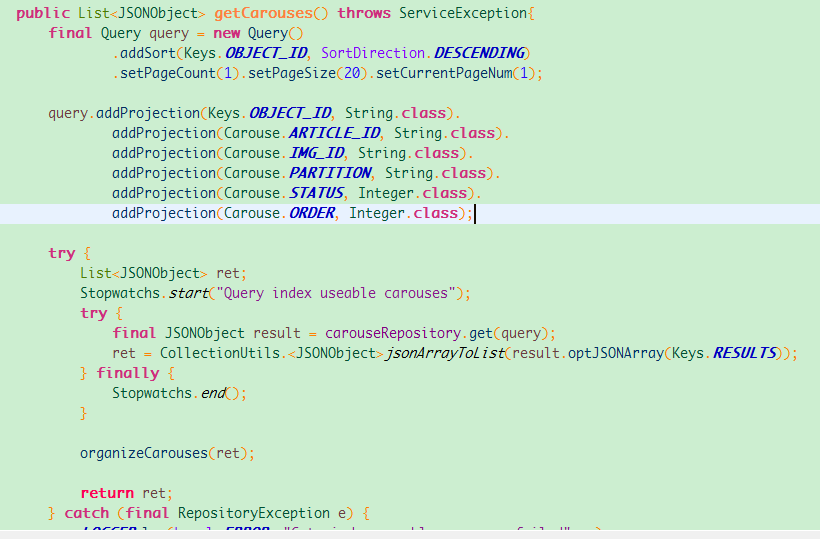The height and width of the screenshot is (539, 820).
Task: Click the catch keyword
Action: tap(87, 513)
